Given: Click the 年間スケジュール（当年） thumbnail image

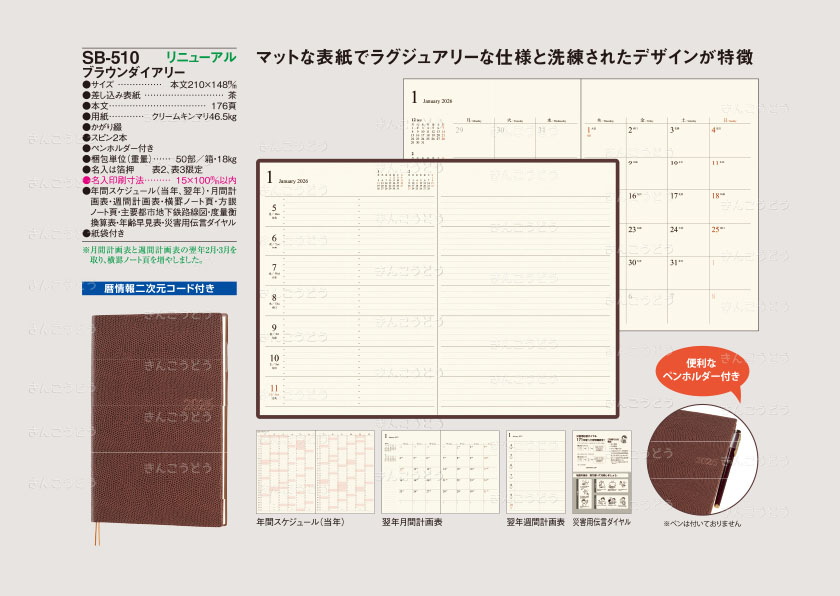Looking at the screenshot, I should pyautogui.click(x=315, y=472).
